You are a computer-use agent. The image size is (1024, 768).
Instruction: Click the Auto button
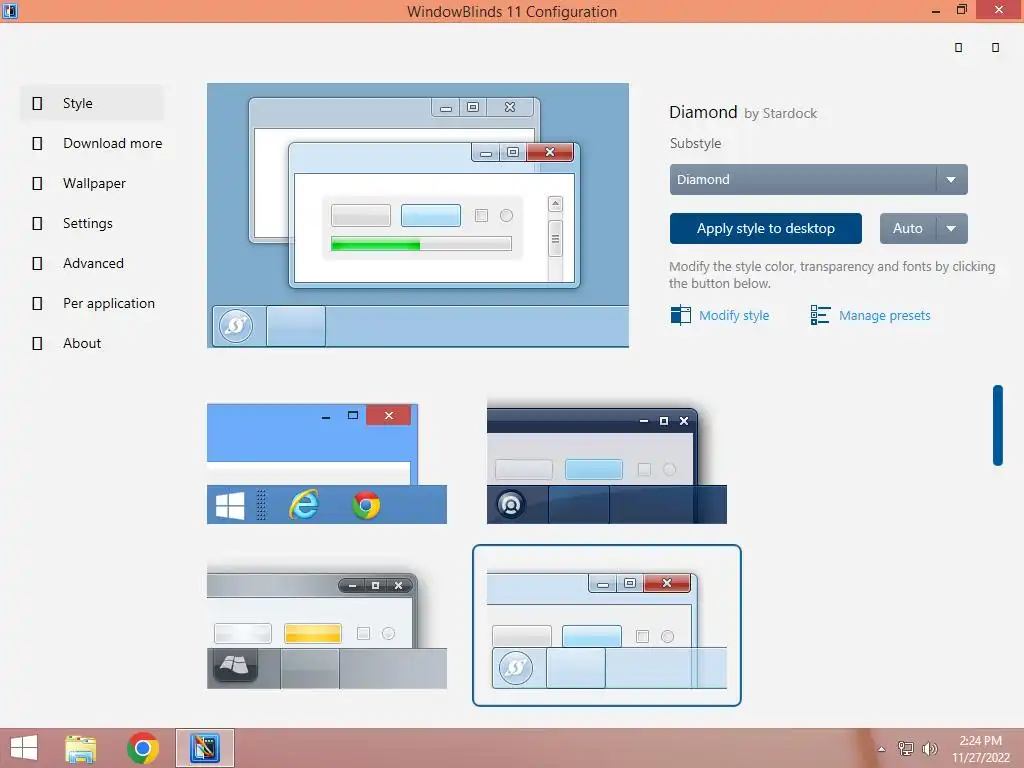point(908,229)
